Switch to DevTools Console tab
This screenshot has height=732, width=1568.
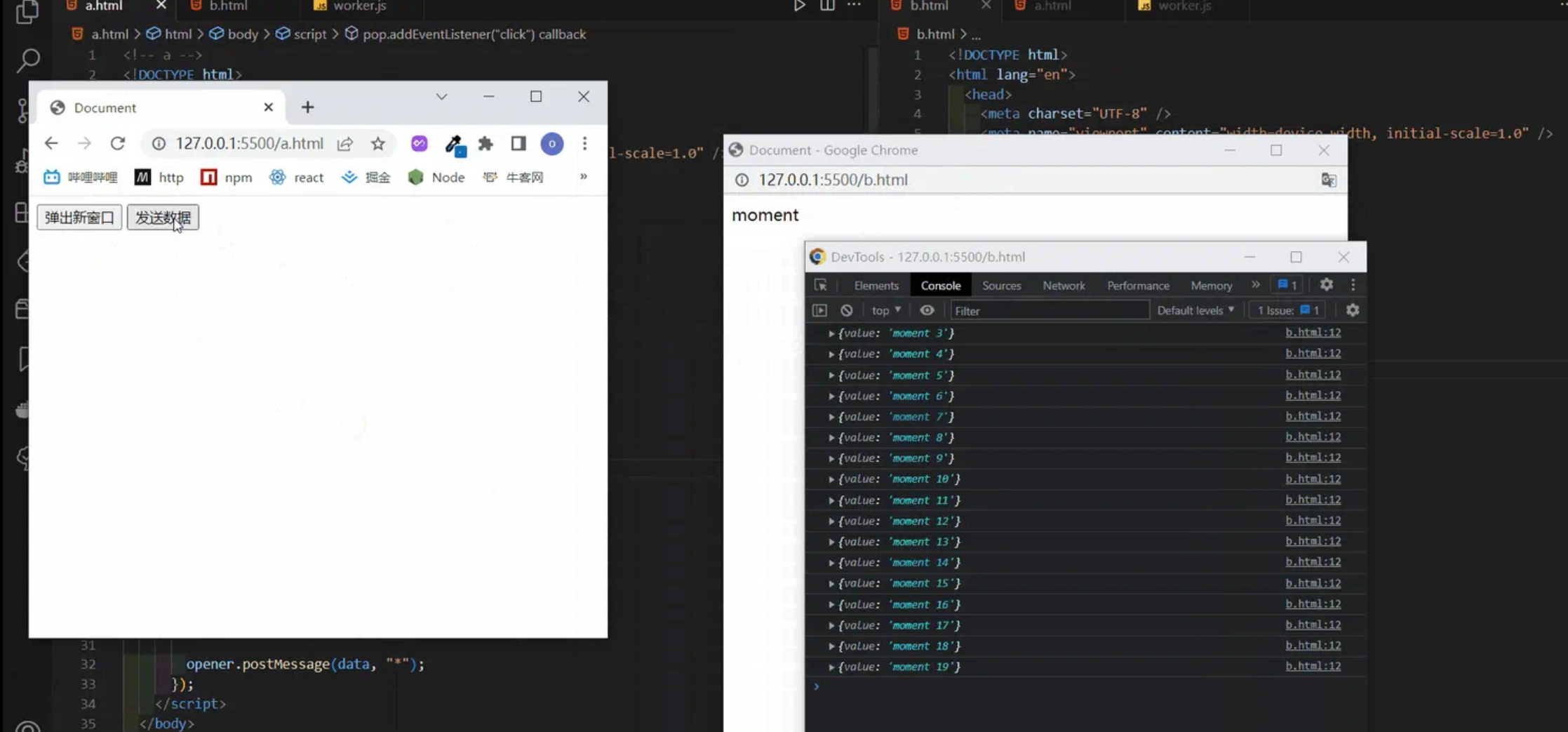pos(941,286)
